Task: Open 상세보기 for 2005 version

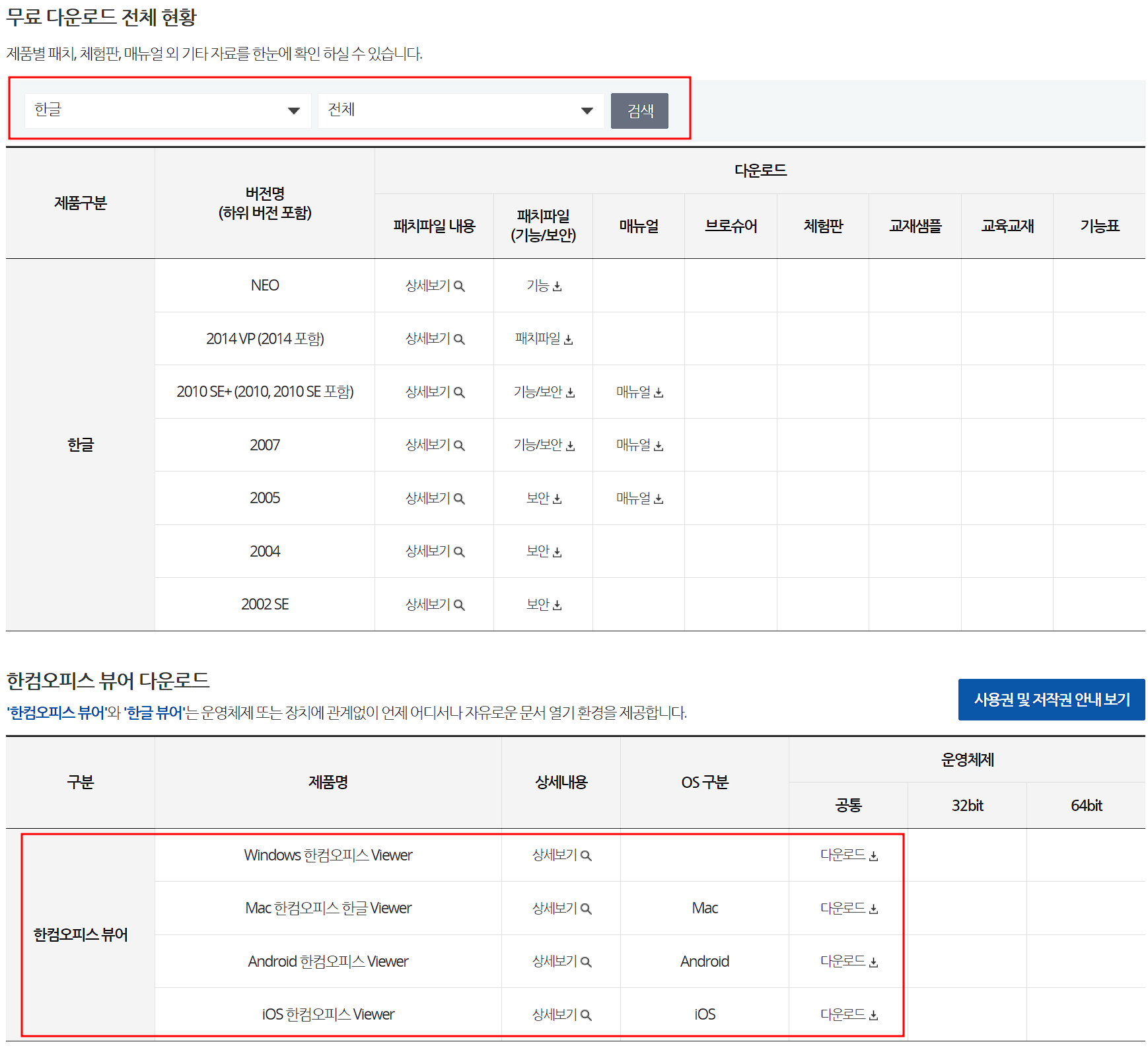Action: pos(435,498)
